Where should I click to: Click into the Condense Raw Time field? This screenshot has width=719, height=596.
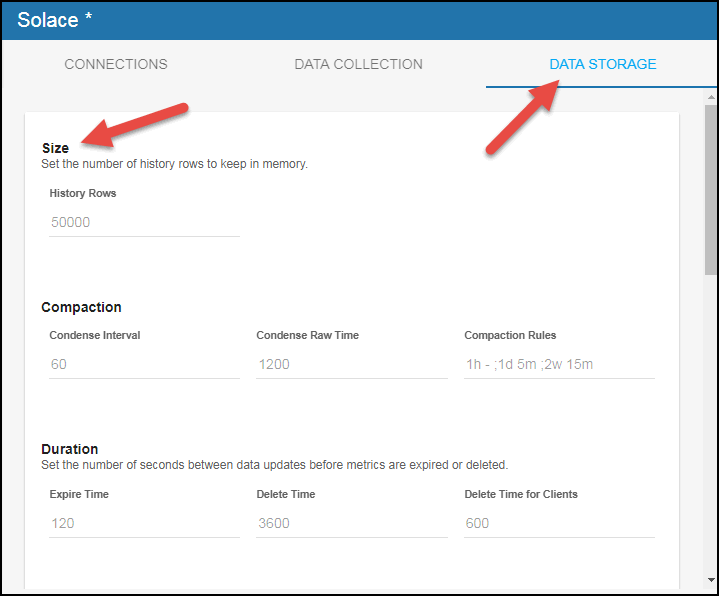pyautogui.click(x=351, y=364)
